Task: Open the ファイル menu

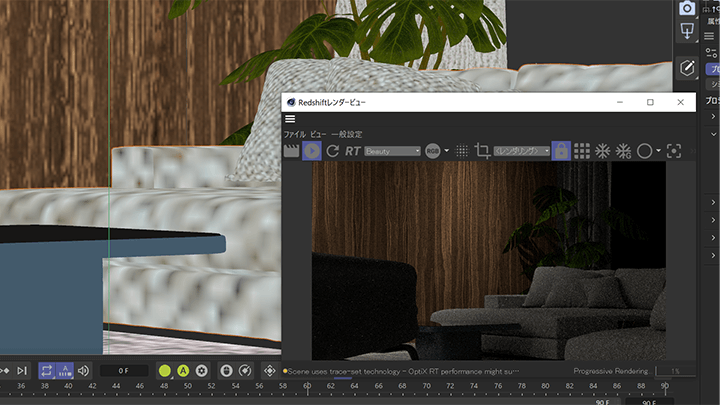Action: click(294, 134)
